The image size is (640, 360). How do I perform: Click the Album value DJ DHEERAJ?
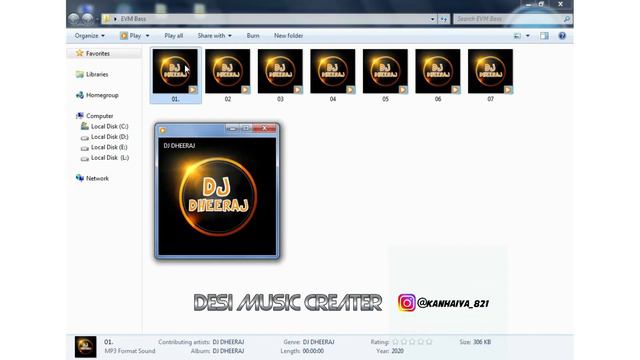[x=228, y=351]
